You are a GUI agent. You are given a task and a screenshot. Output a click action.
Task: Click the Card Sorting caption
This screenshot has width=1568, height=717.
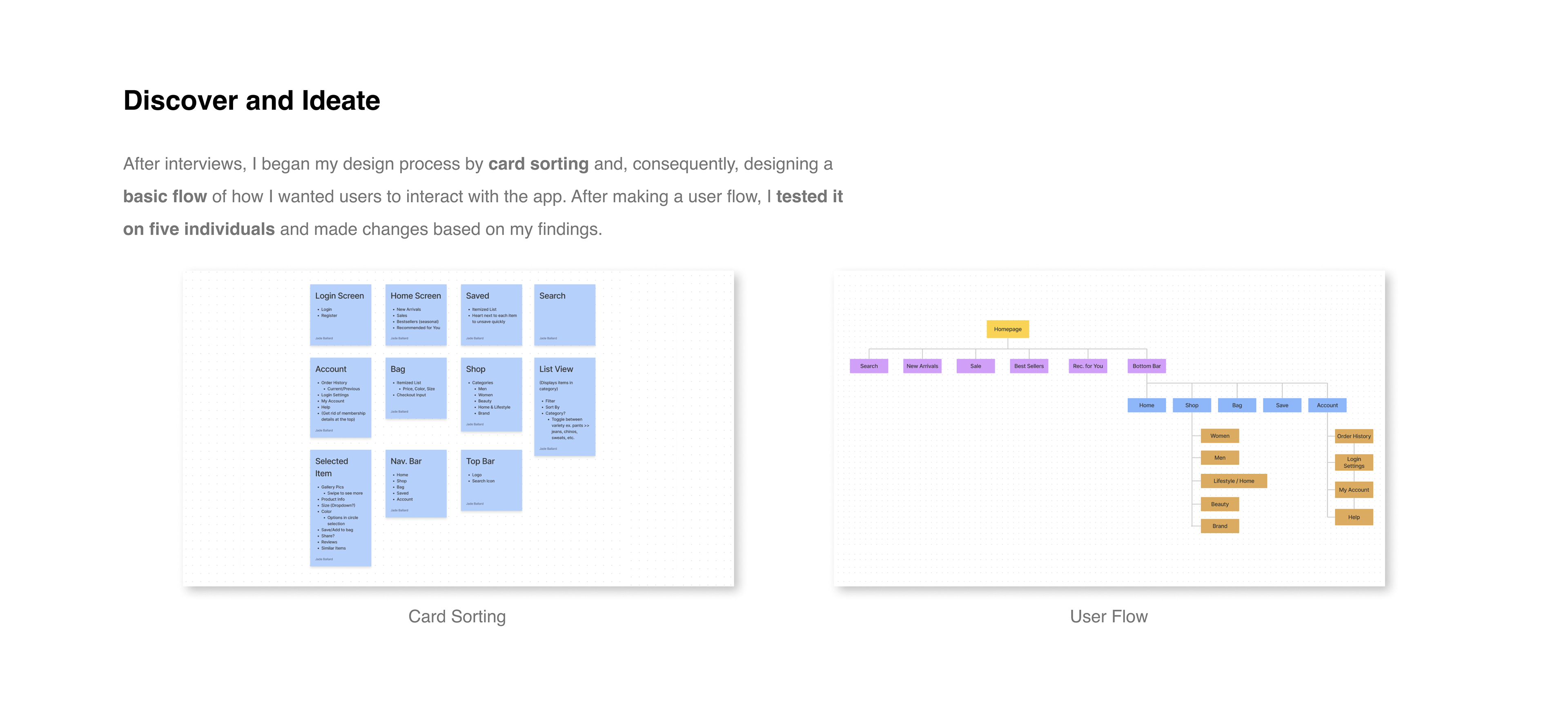457,617
